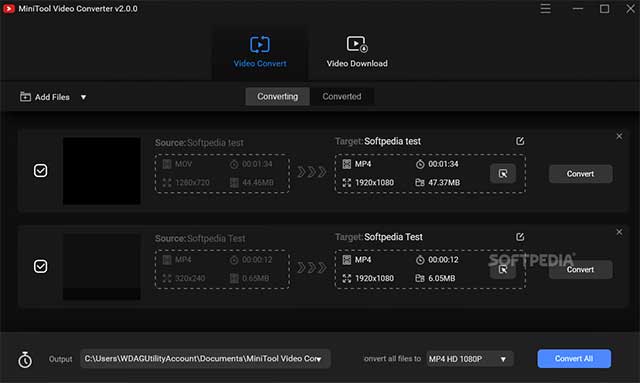The height and width of the screenshot is (383, 640).
Task: Convert the 00:01:34 Softpedia test file
Action: click(580, 174)
